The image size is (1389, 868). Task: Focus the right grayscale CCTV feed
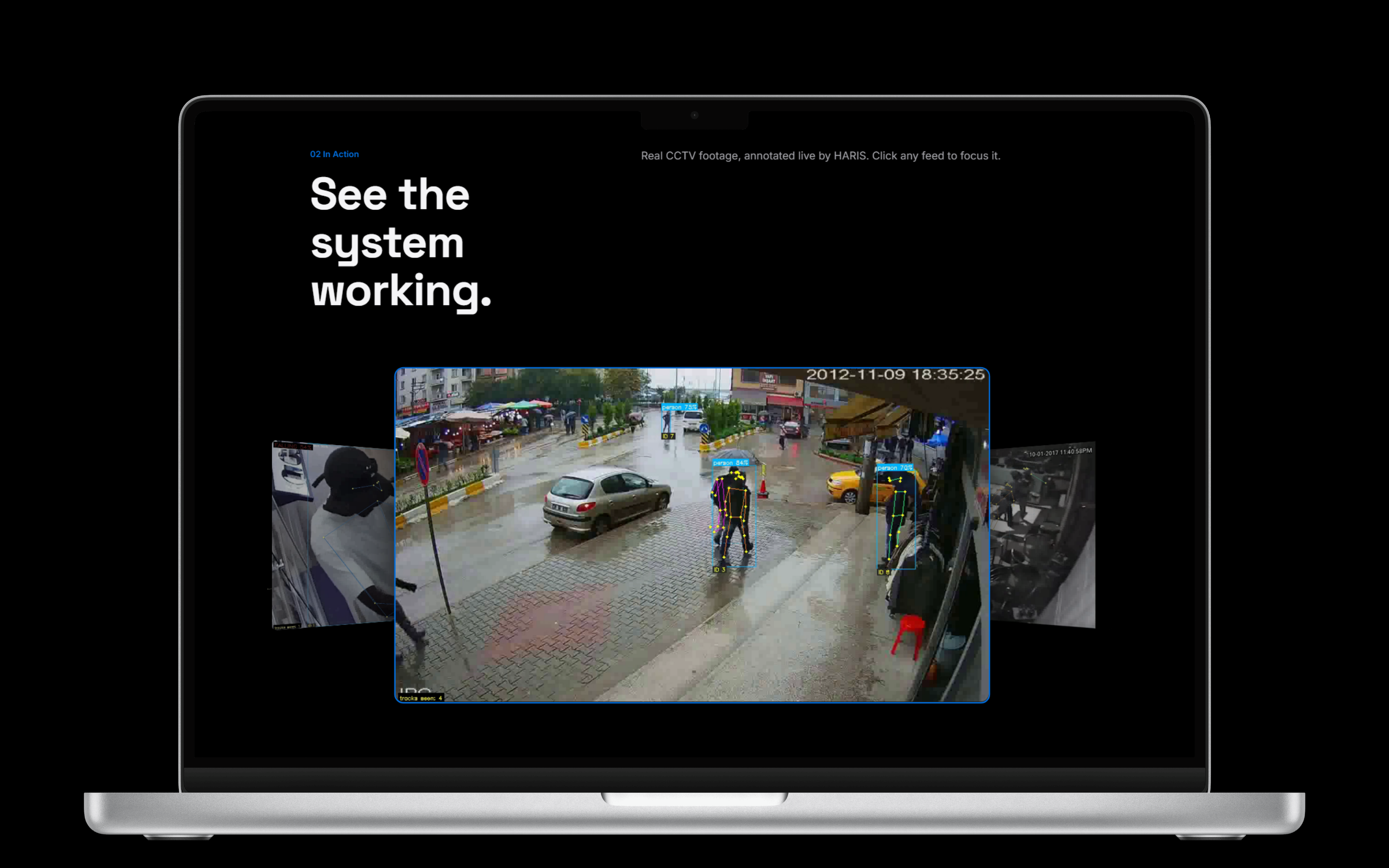click(x=1042, y=534)
